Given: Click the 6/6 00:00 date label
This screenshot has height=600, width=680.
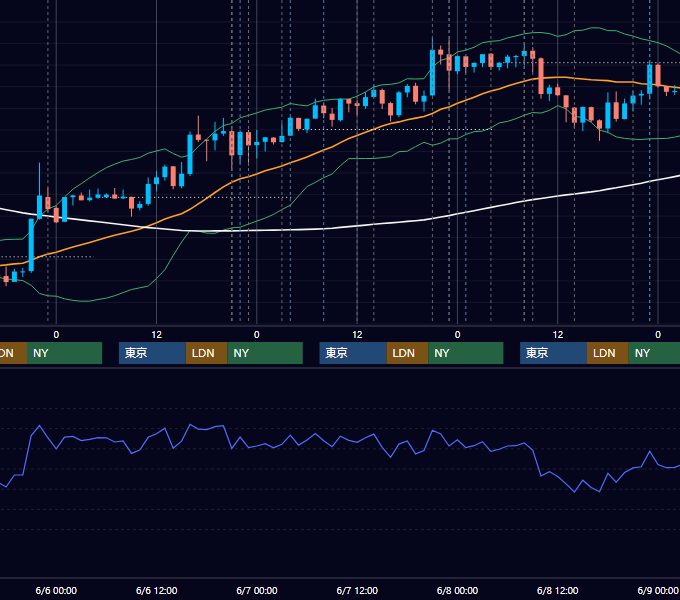Looking at the screenshot, I should (x=56, y=590).
